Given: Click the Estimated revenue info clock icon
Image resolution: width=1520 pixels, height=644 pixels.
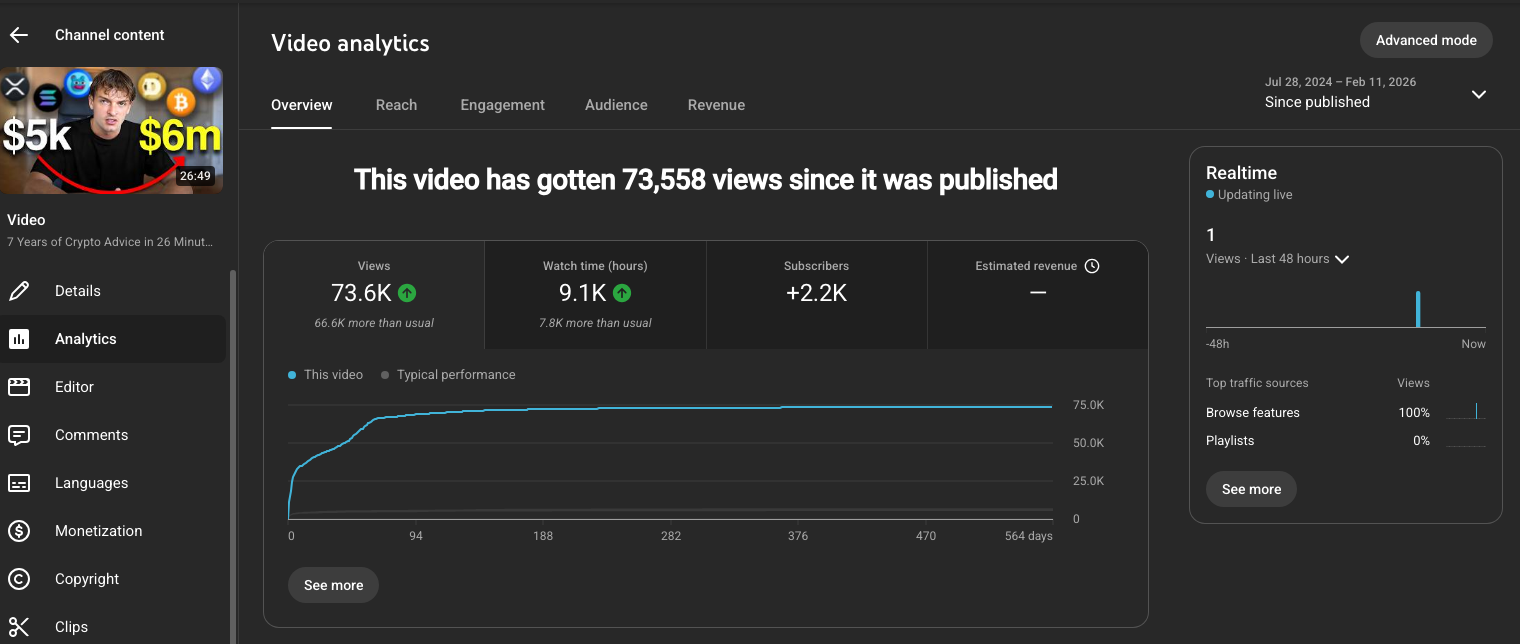Looking at the screenshot, I should [x=1092, y=265].
